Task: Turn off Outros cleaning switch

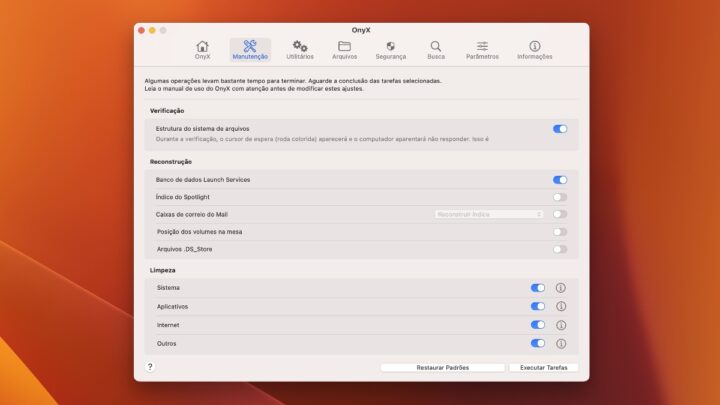Action: tap(538, 343)
